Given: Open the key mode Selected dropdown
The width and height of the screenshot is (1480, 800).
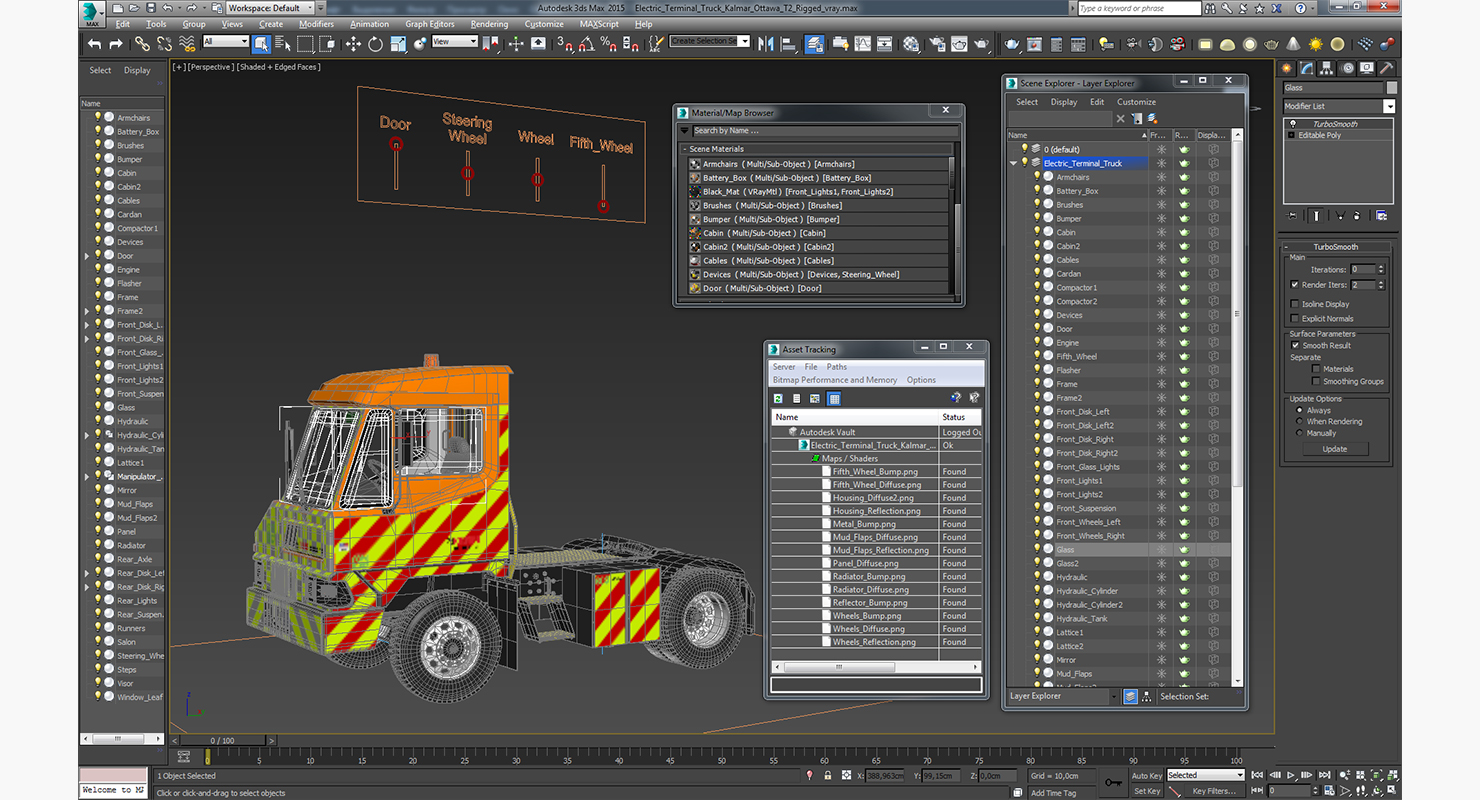Looking at the screenshot, I should [x=1205, y=775].
